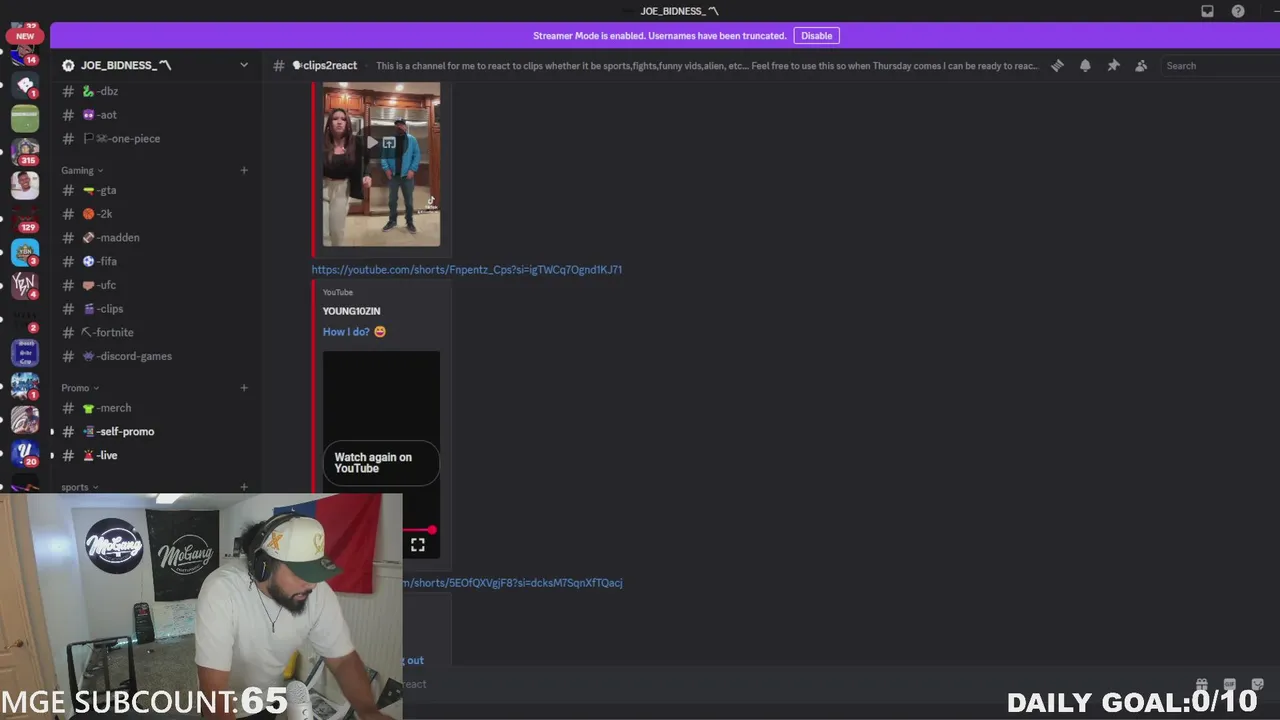Open the -fifa channel

coord(155,261)
